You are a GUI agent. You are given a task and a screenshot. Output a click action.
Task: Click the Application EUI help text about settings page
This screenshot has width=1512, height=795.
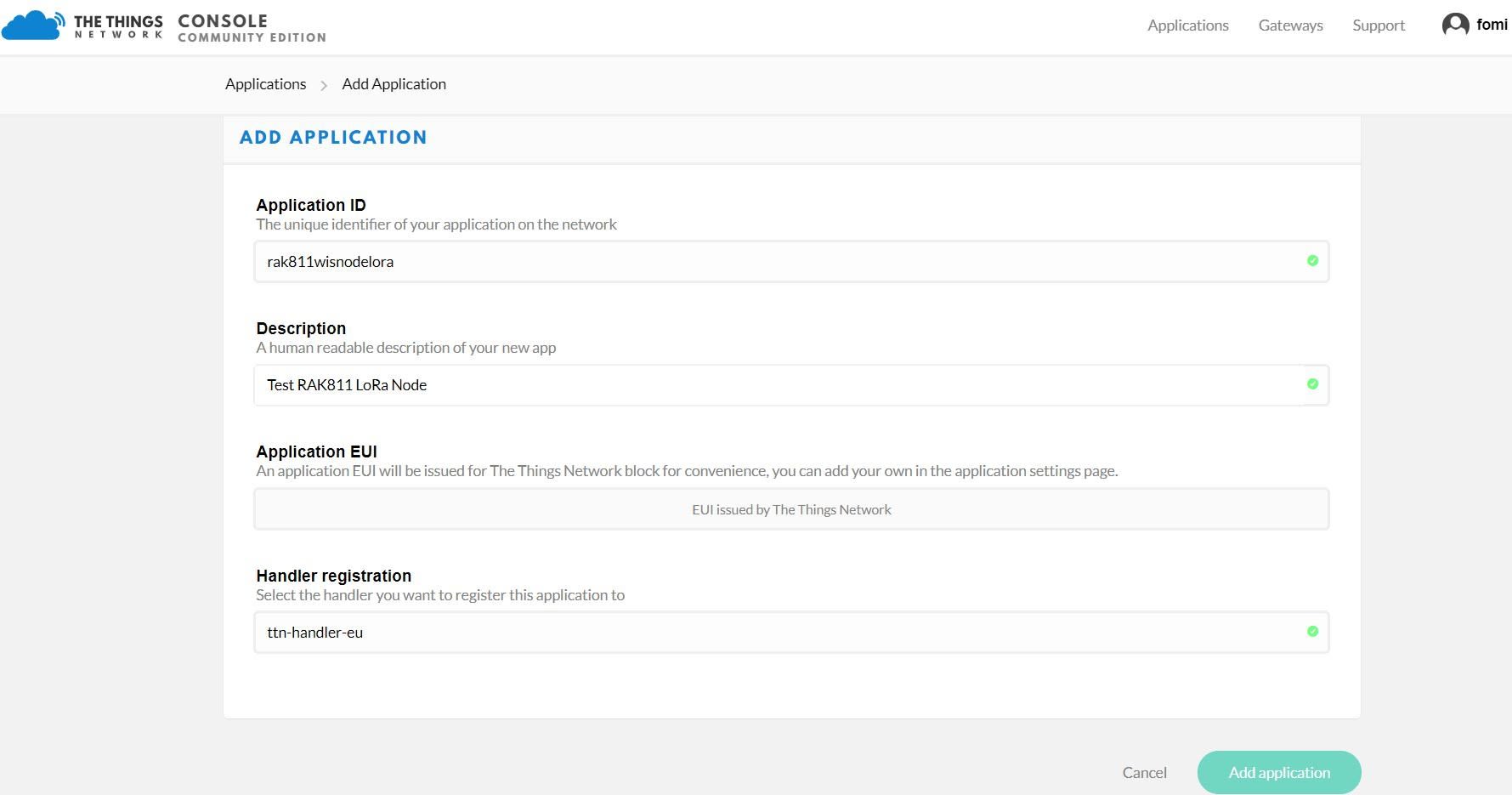pyautogui.click(x=687, y=471)
